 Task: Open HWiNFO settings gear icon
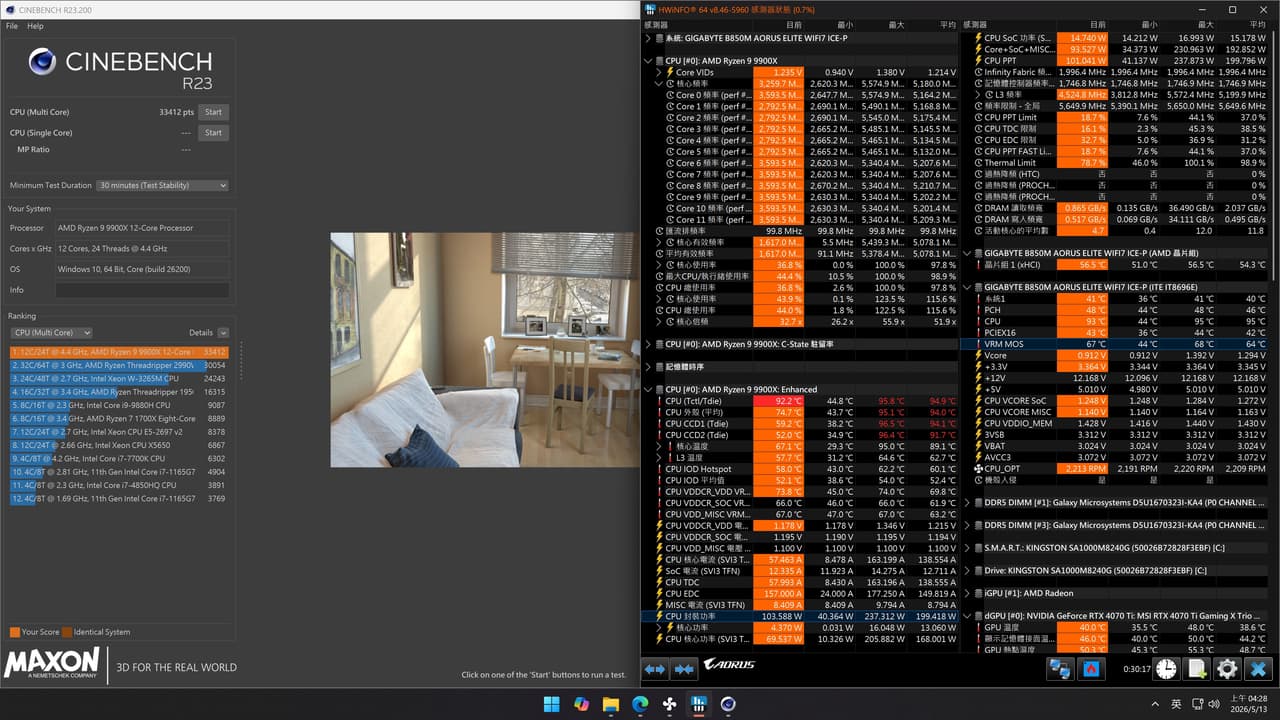pos(1227,669)
